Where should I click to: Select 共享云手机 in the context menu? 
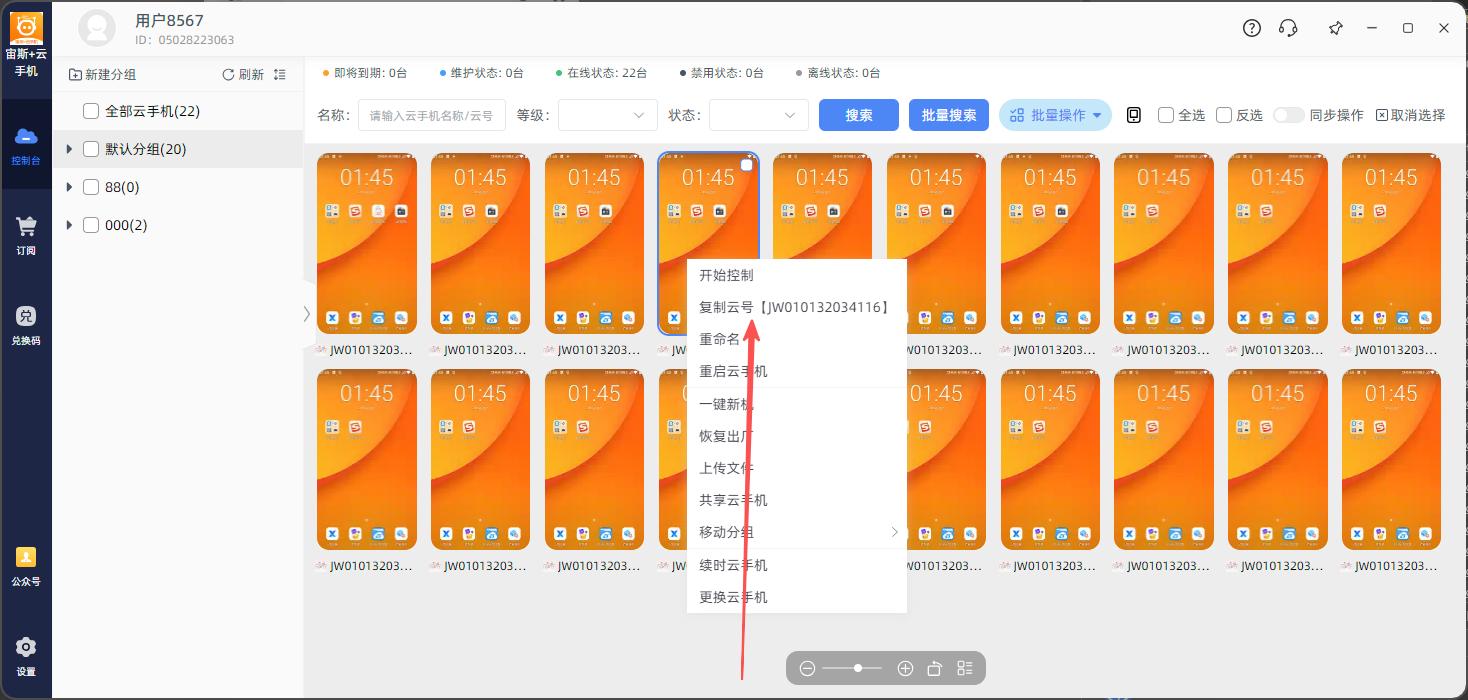797,500
